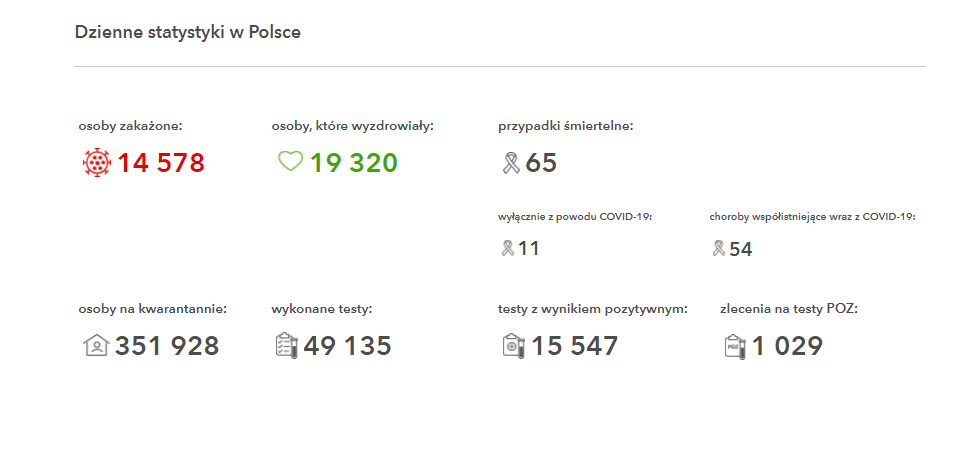Image resolution: width=962 pixels, height=472 pixels.
Task: Click the 'Dzienne statystyki w Polsce' heading
Action: click(188, 33)
